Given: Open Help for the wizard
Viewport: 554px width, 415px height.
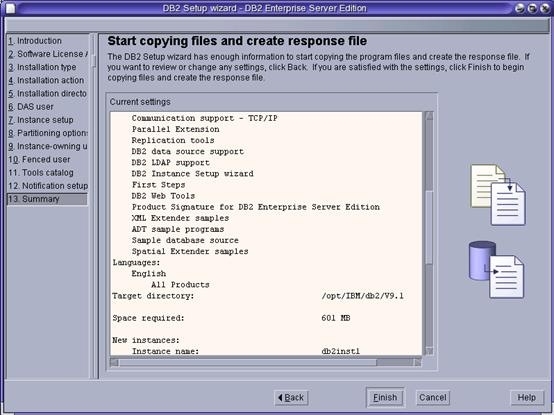Looking at the screenshot, I should pos(526,398).
